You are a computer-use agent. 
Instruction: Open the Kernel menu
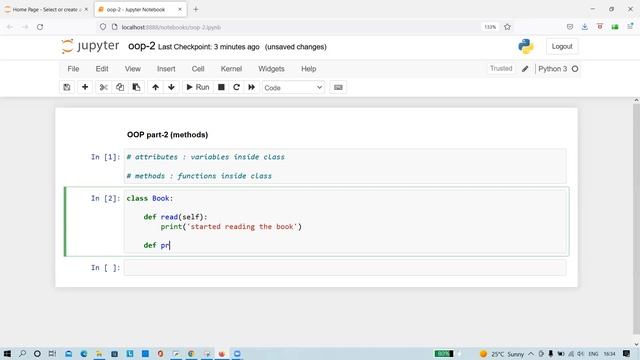(231, 69)
